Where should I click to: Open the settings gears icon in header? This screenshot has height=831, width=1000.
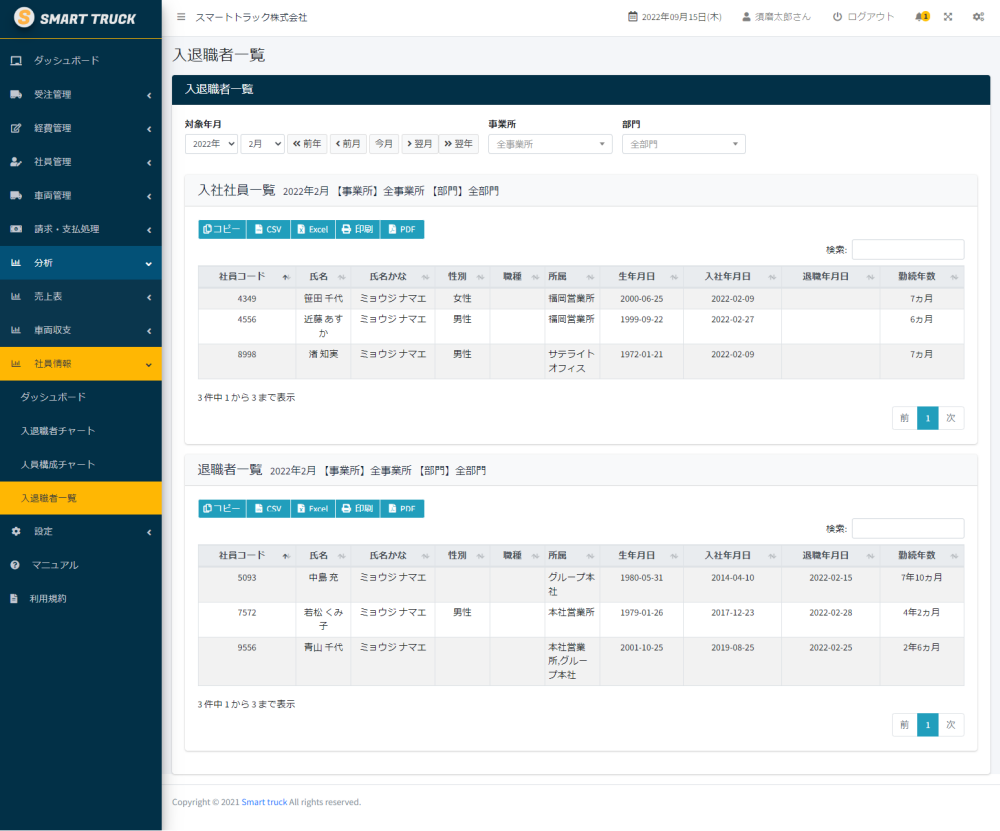(978, 17)
